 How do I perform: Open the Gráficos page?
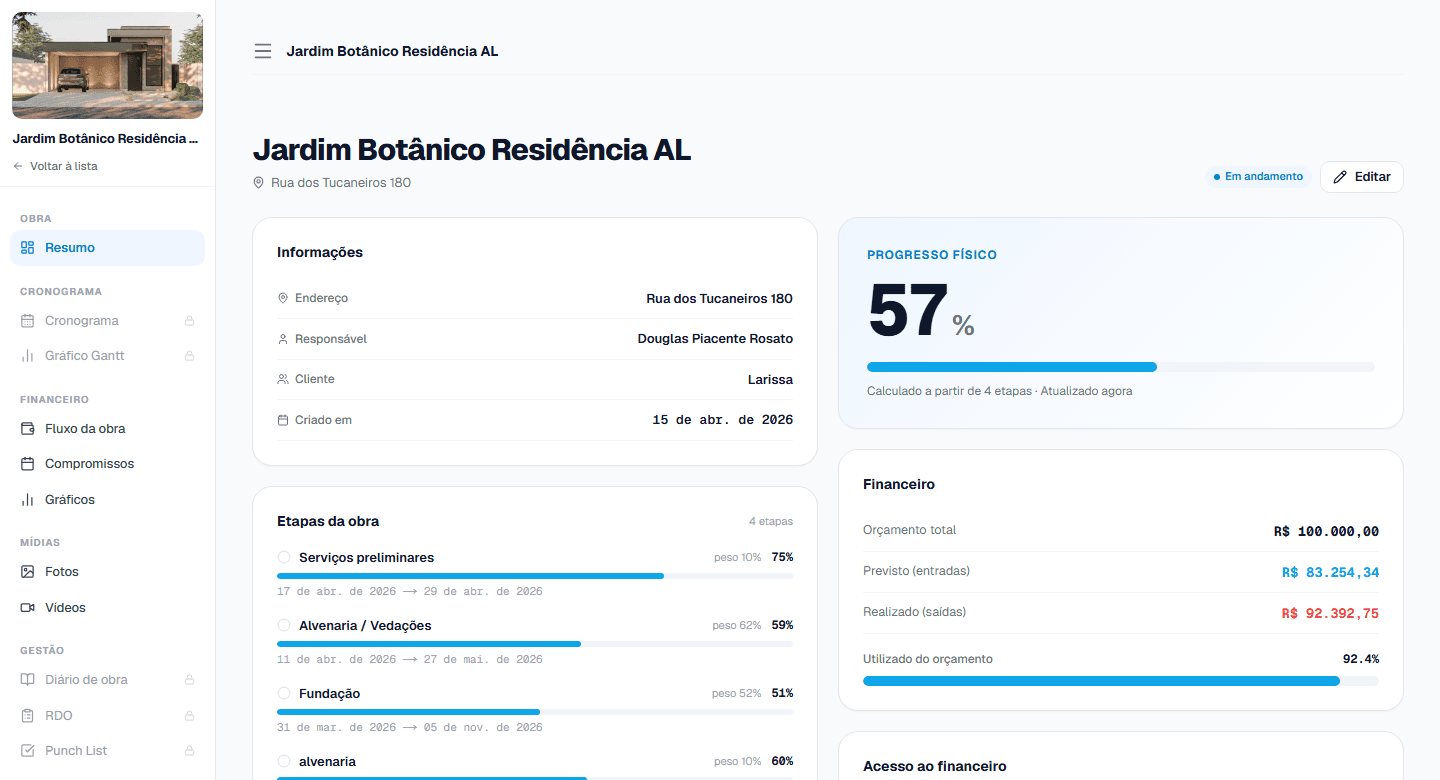pyautogui.click(x=107, y=500)
